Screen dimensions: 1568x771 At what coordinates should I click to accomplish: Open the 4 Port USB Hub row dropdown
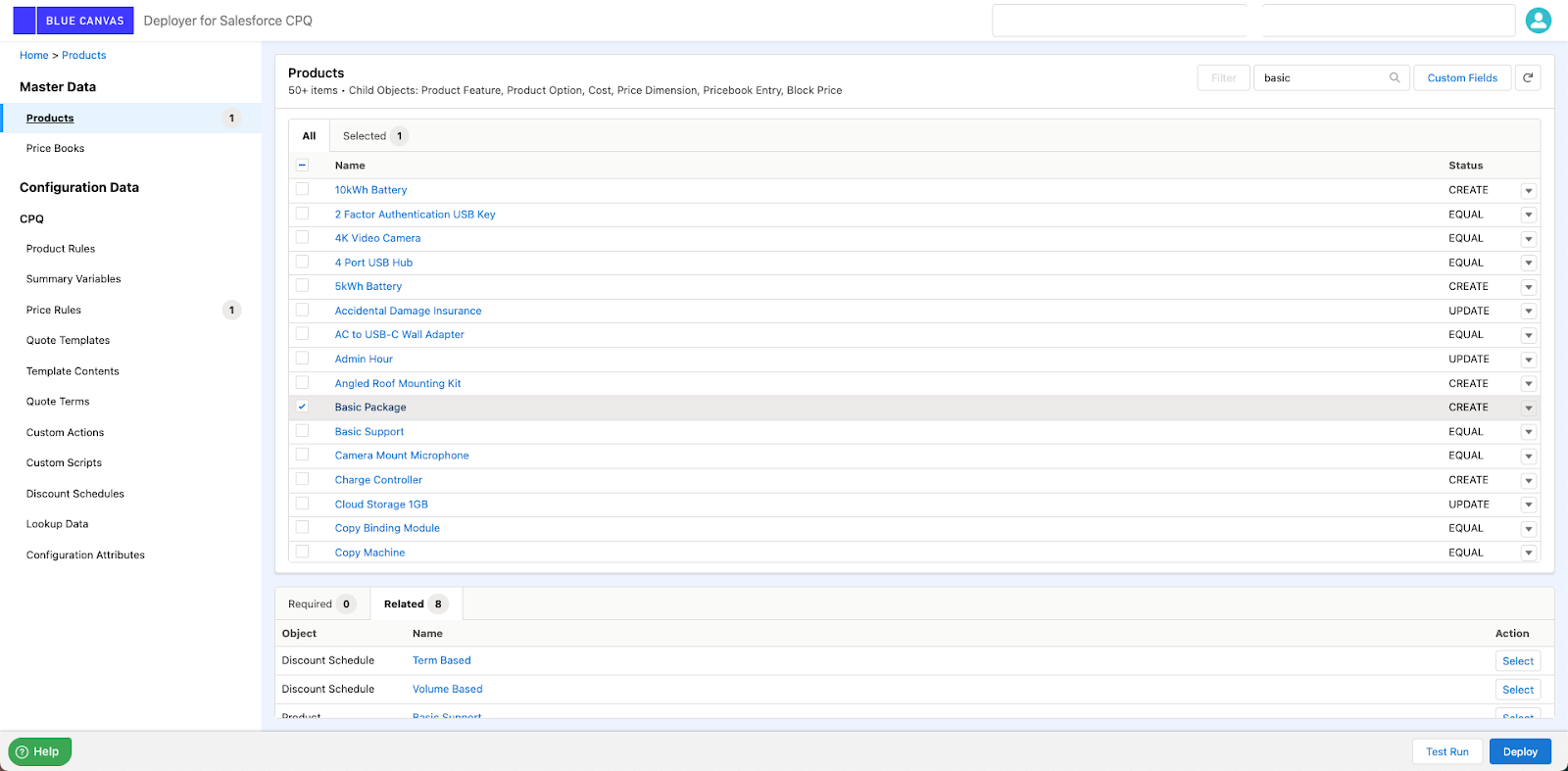coord(1528,263)
